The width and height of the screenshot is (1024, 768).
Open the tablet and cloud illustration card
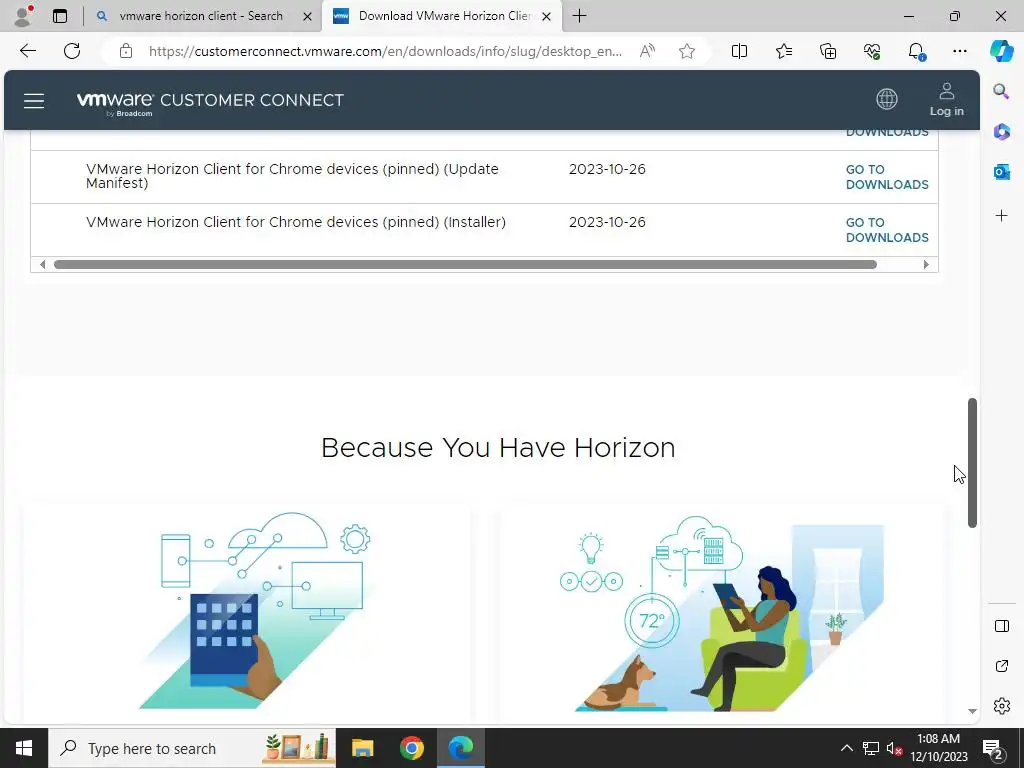click(x=247, y=613)
